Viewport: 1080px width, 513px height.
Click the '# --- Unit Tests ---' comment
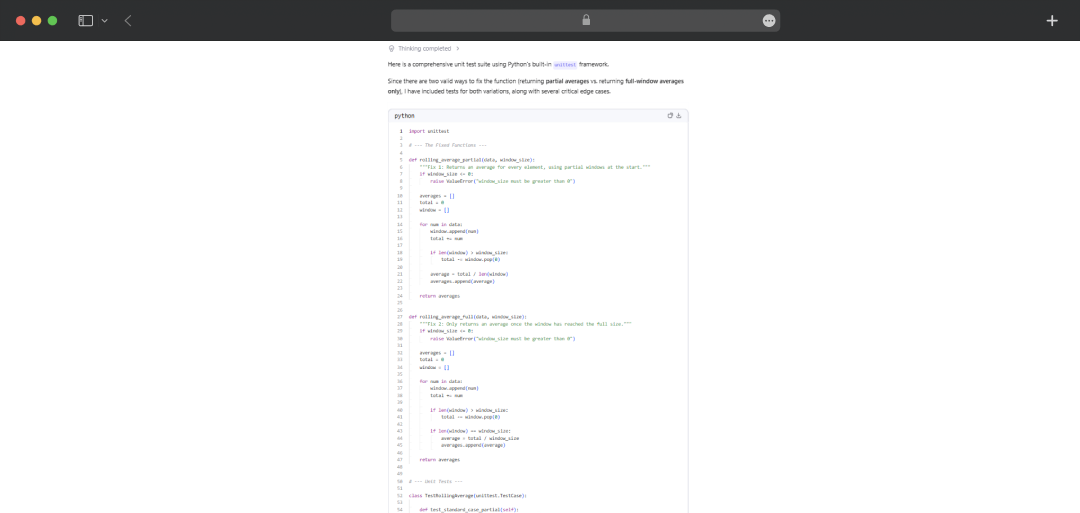[435, 481]
